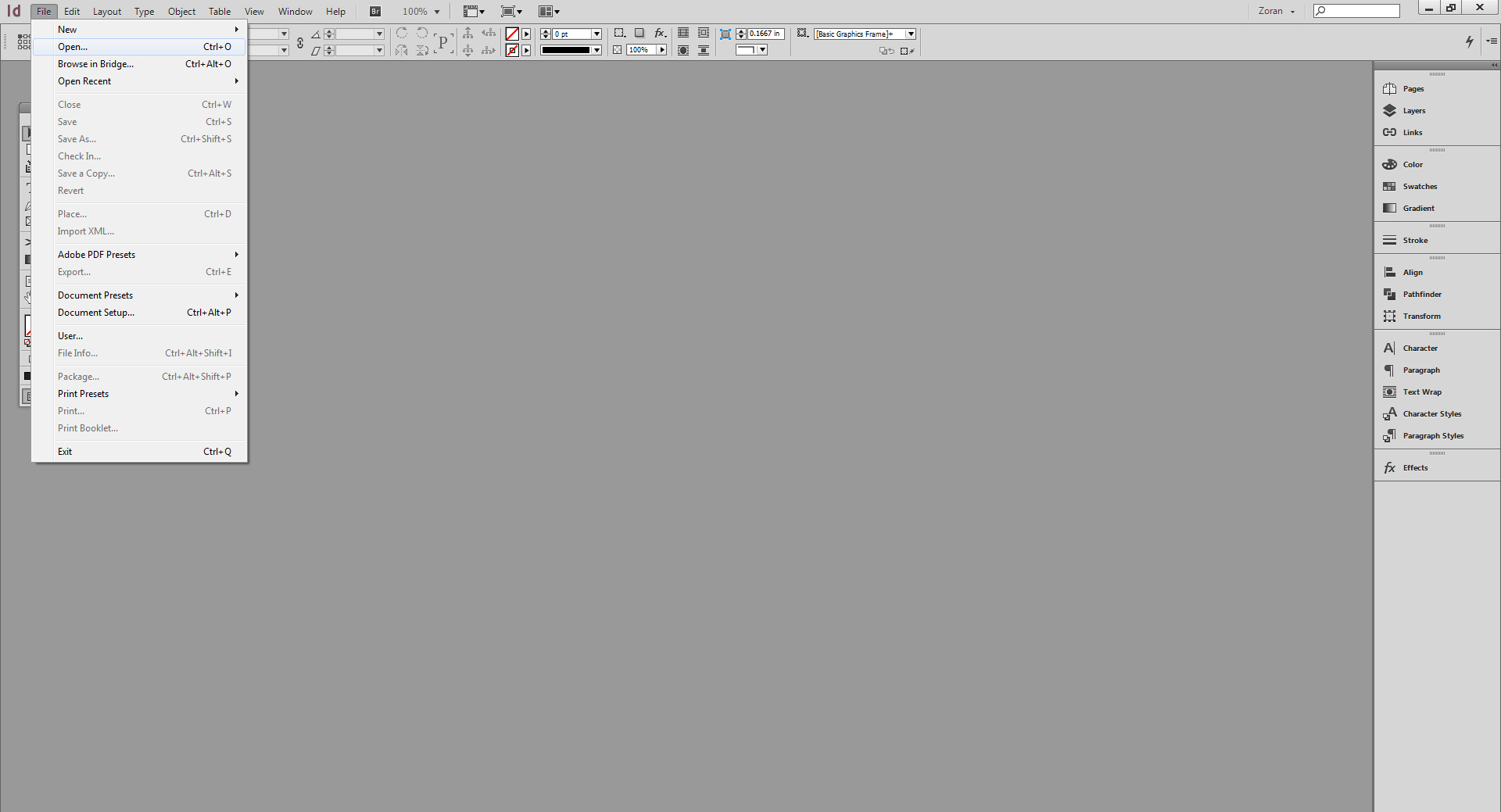This screenshot has width=1501, height=812.
Task: Click the auto-fit frame icon beside 0.1667 in
Action: 725,34
